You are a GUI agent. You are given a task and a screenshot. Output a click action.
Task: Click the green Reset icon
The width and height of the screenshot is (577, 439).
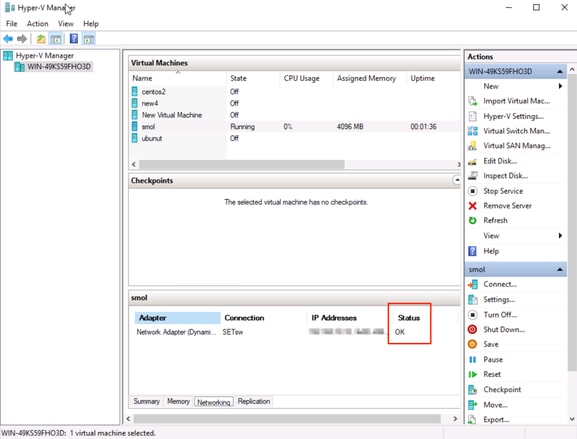click(472, 374)
